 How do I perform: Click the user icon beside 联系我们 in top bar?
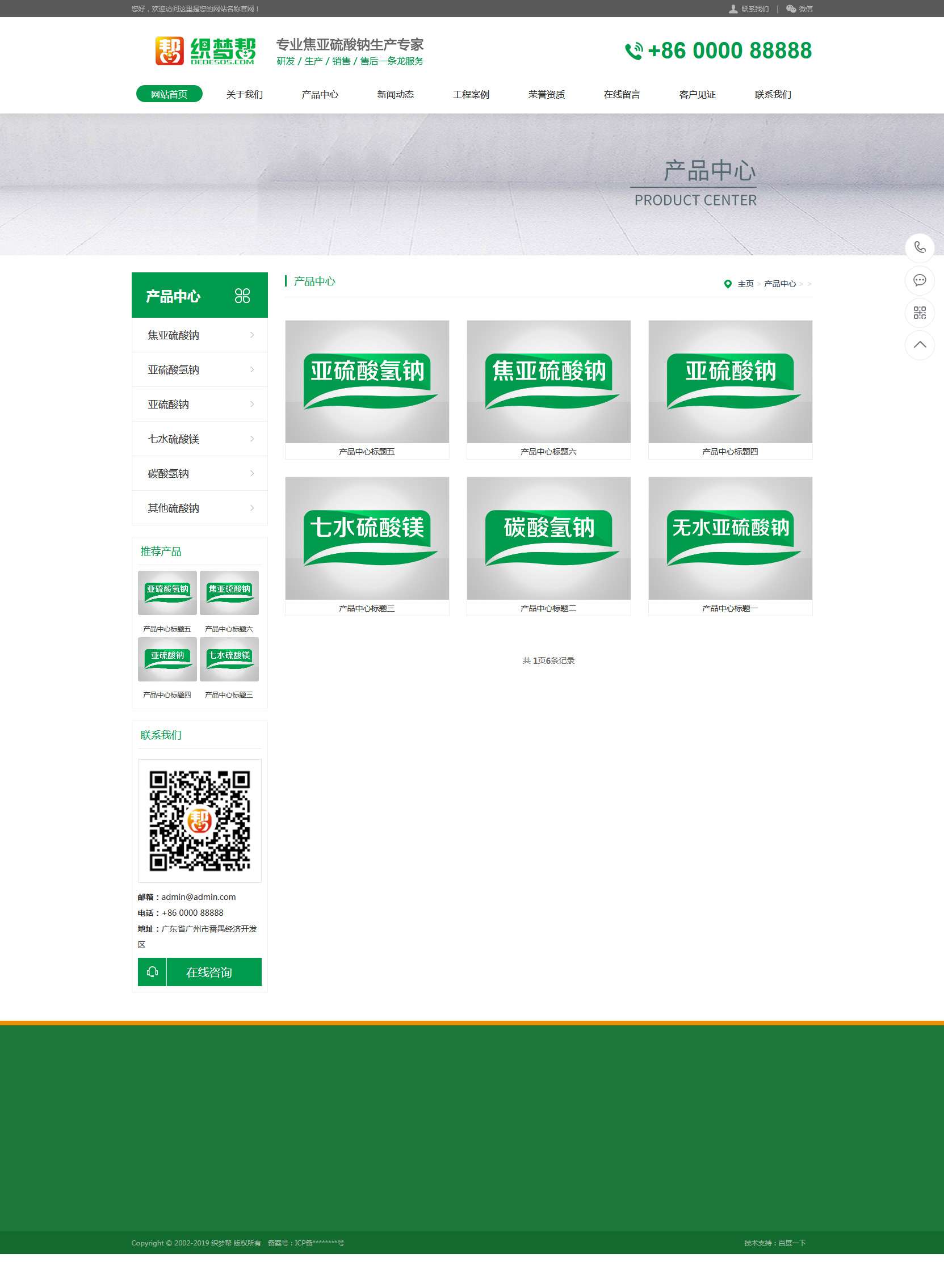click(x=733, y=9)
